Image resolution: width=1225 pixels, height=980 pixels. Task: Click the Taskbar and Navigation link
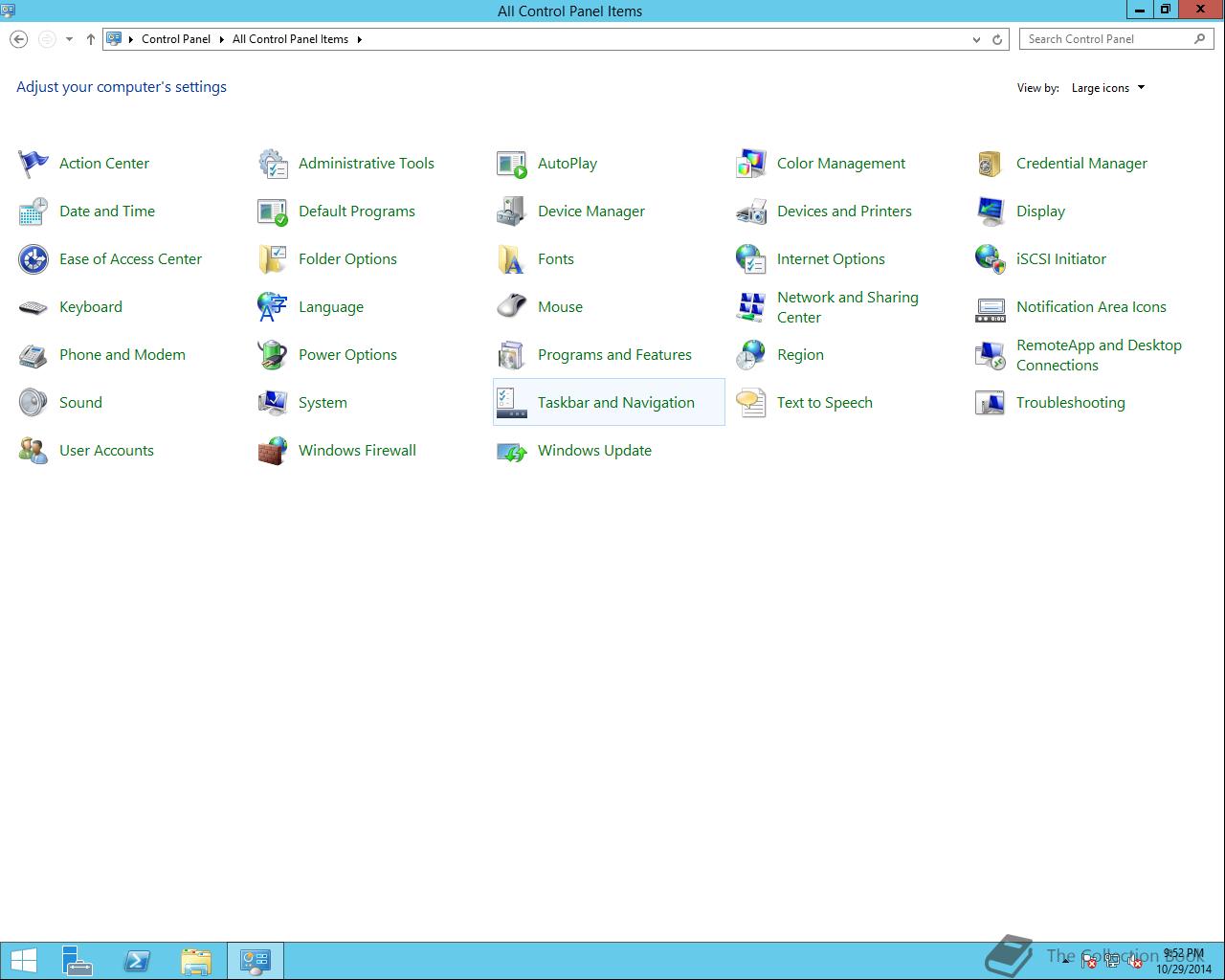[616, 403]
